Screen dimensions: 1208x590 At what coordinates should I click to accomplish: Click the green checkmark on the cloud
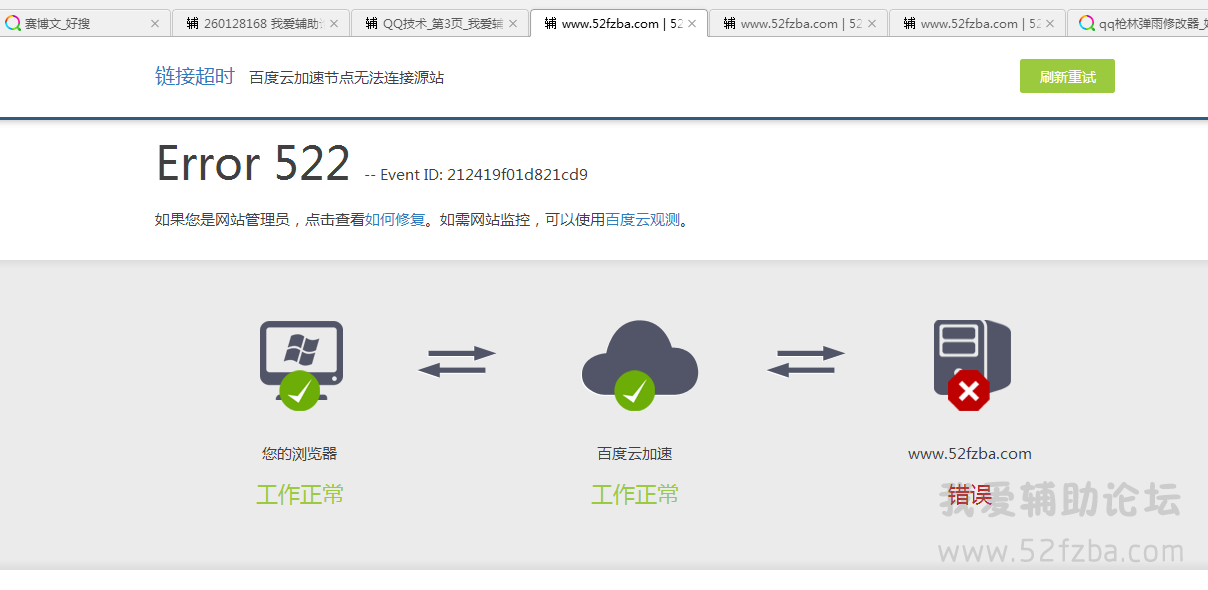(634, 390)
